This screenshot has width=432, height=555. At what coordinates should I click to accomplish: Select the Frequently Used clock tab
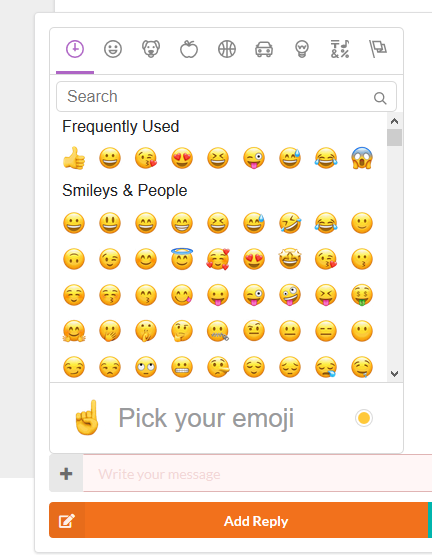click(x=75, y=49)
